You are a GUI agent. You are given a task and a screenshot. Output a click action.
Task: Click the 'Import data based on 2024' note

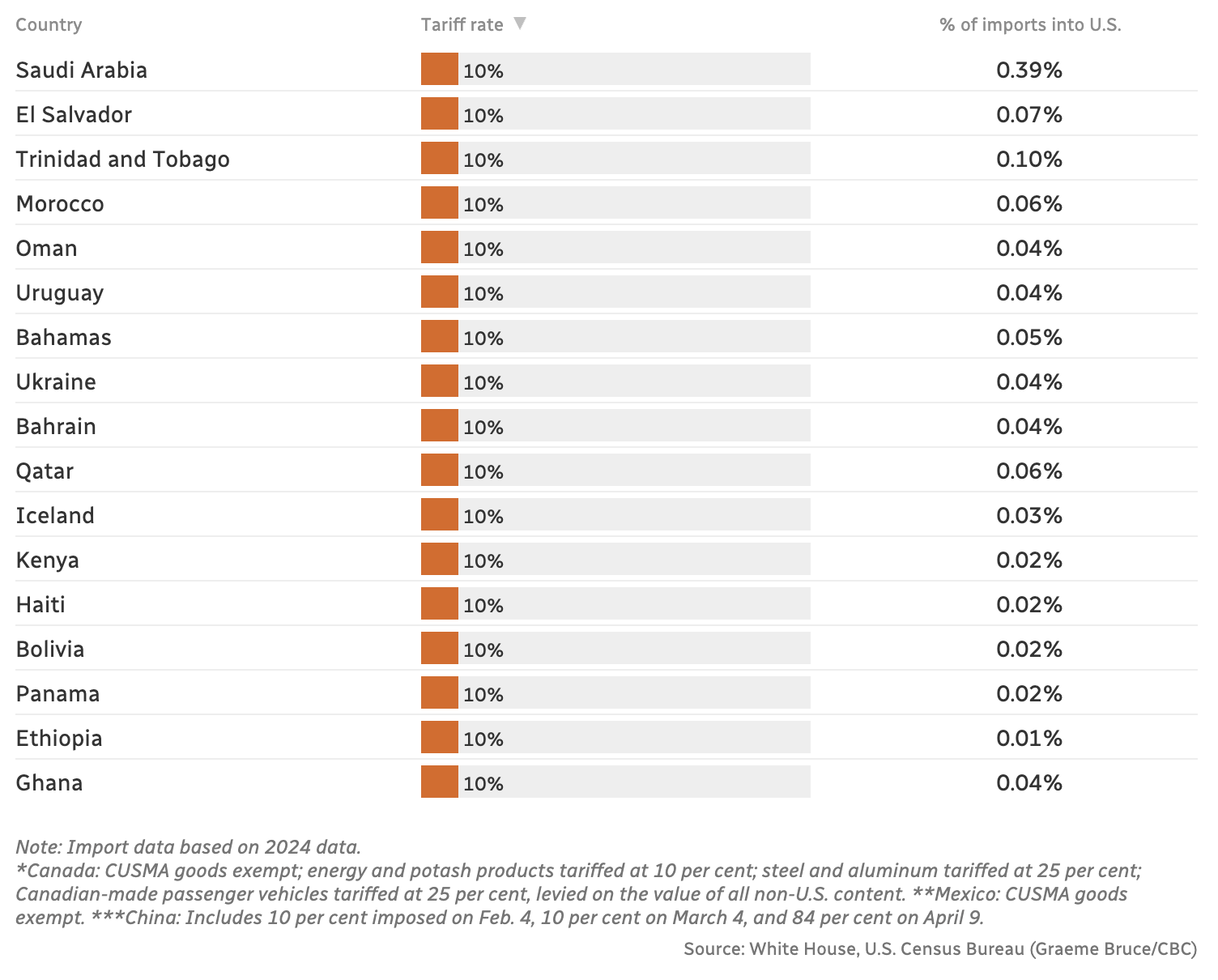click(x=188, y=847)
